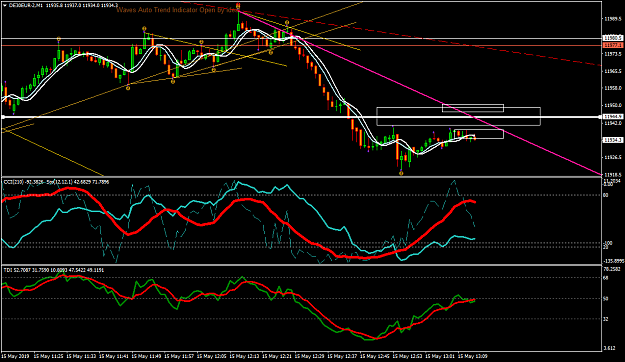The width and height of the screenshot is (625, 362).
Task: Click the 11958.0 price scale label
Action: (613, 88)
